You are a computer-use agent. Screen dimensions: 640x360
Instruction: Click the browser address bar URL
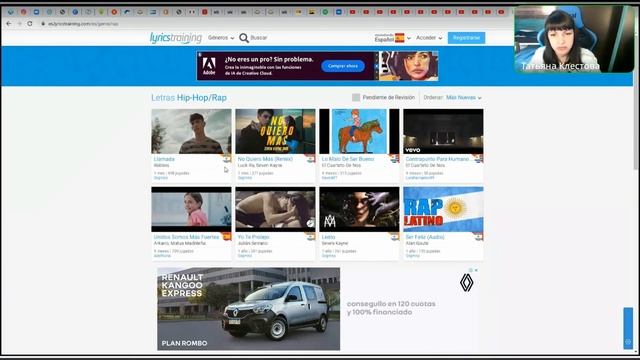tap(83, 24)
